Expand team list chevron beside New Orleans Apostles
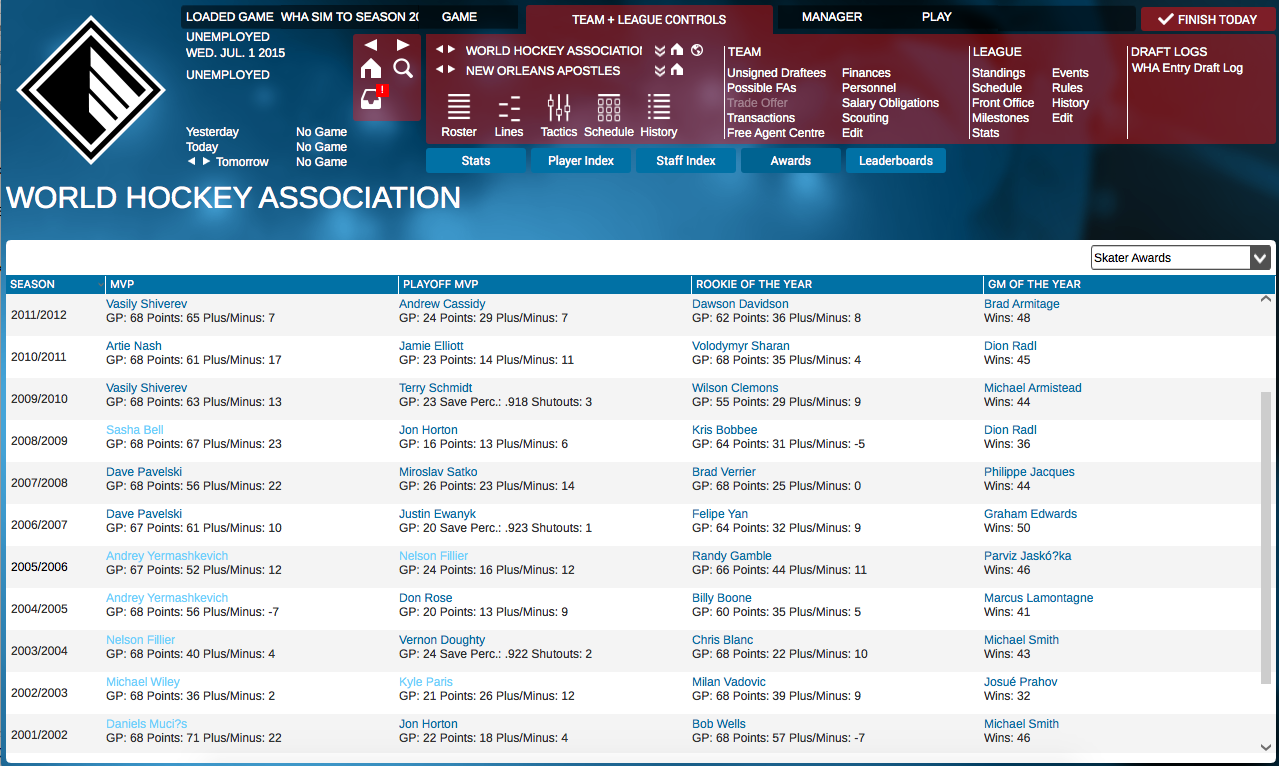 coord(660,70)
